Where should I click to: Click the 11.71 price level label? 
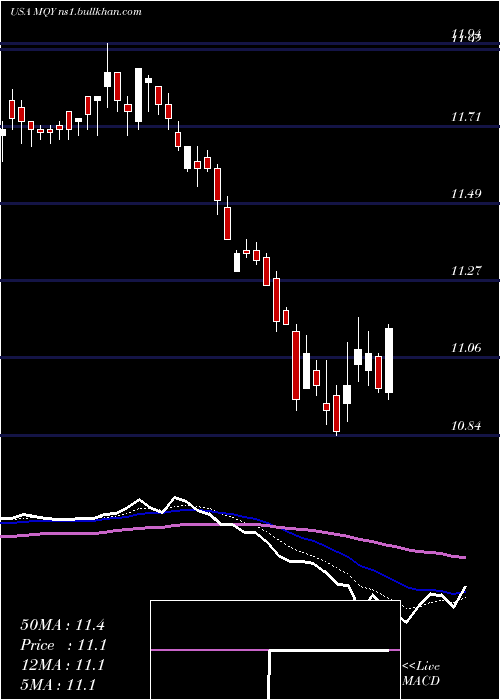(466, 117)
